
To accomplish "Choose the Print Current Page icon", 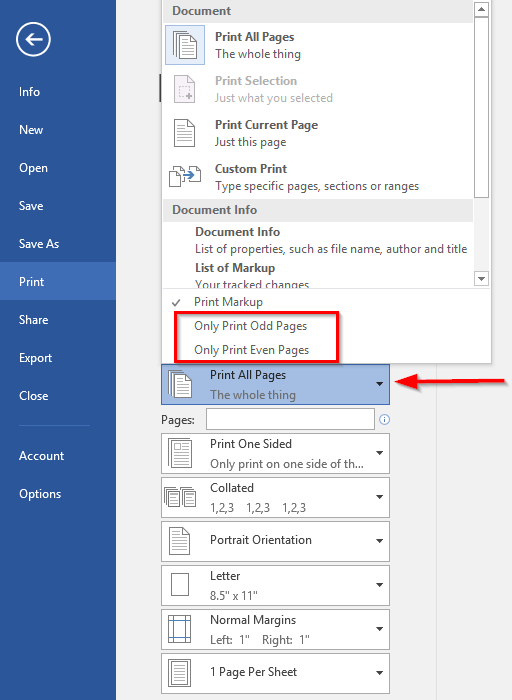I will pyautogui.click(x=184, y=133).
